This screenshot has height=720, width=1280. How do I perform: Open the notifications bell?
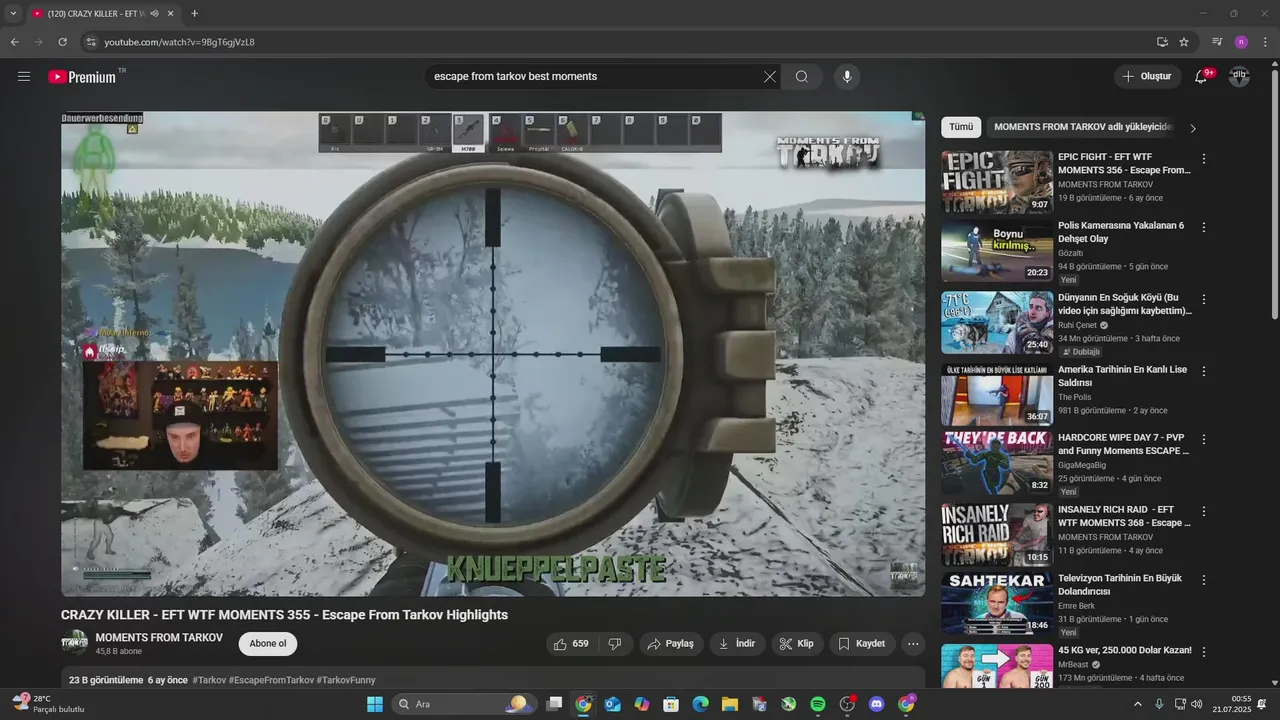[1201, 77]
